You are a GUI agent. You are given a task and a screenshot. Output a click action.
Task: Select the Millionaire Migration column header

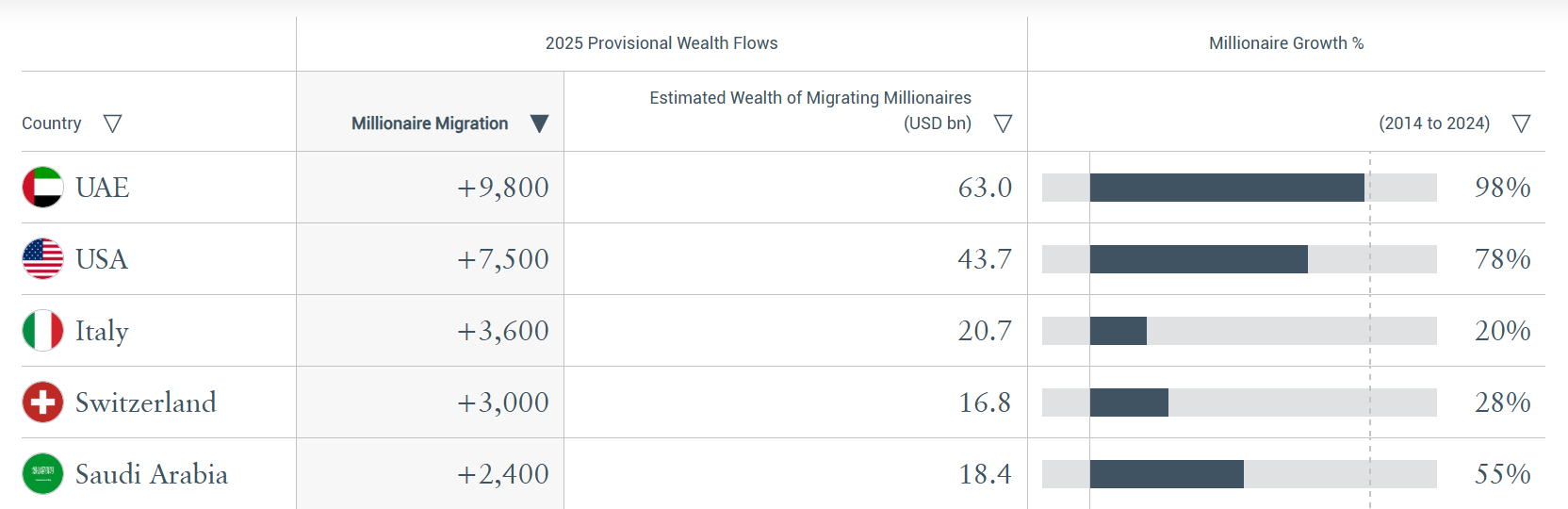430,123
